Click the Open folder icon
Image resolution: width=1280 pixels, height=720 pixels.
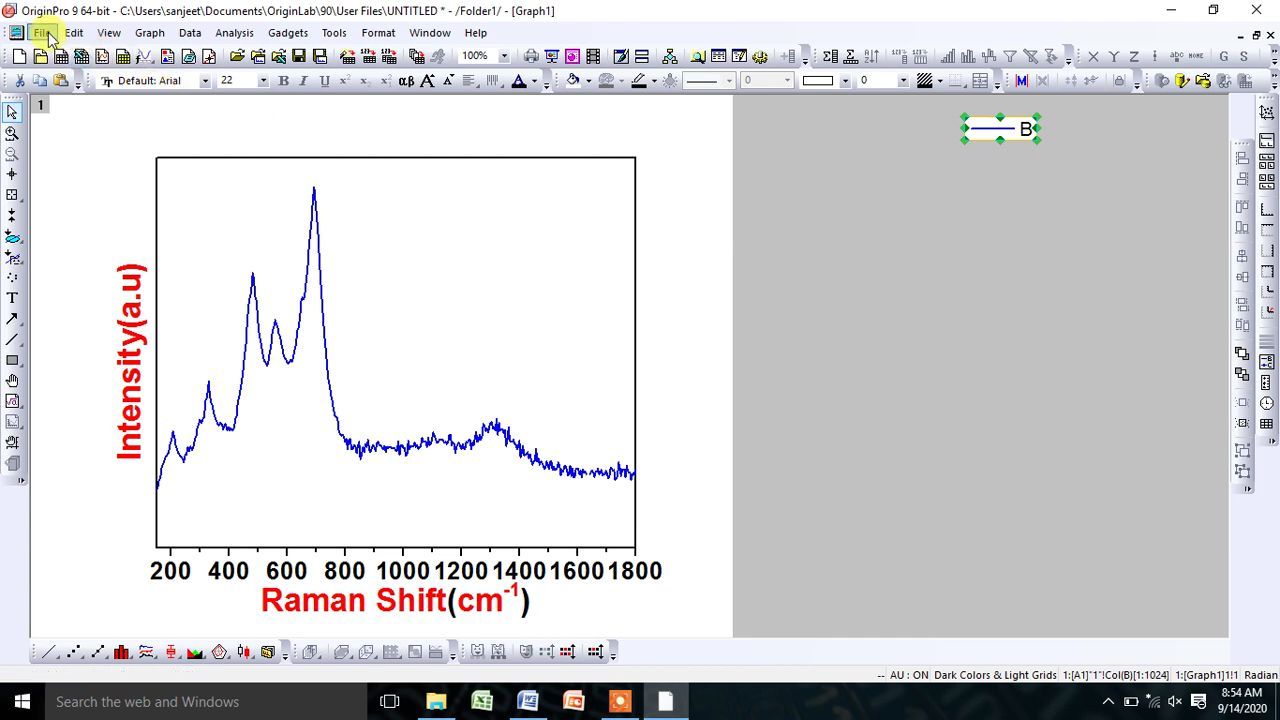pos(237,56)
